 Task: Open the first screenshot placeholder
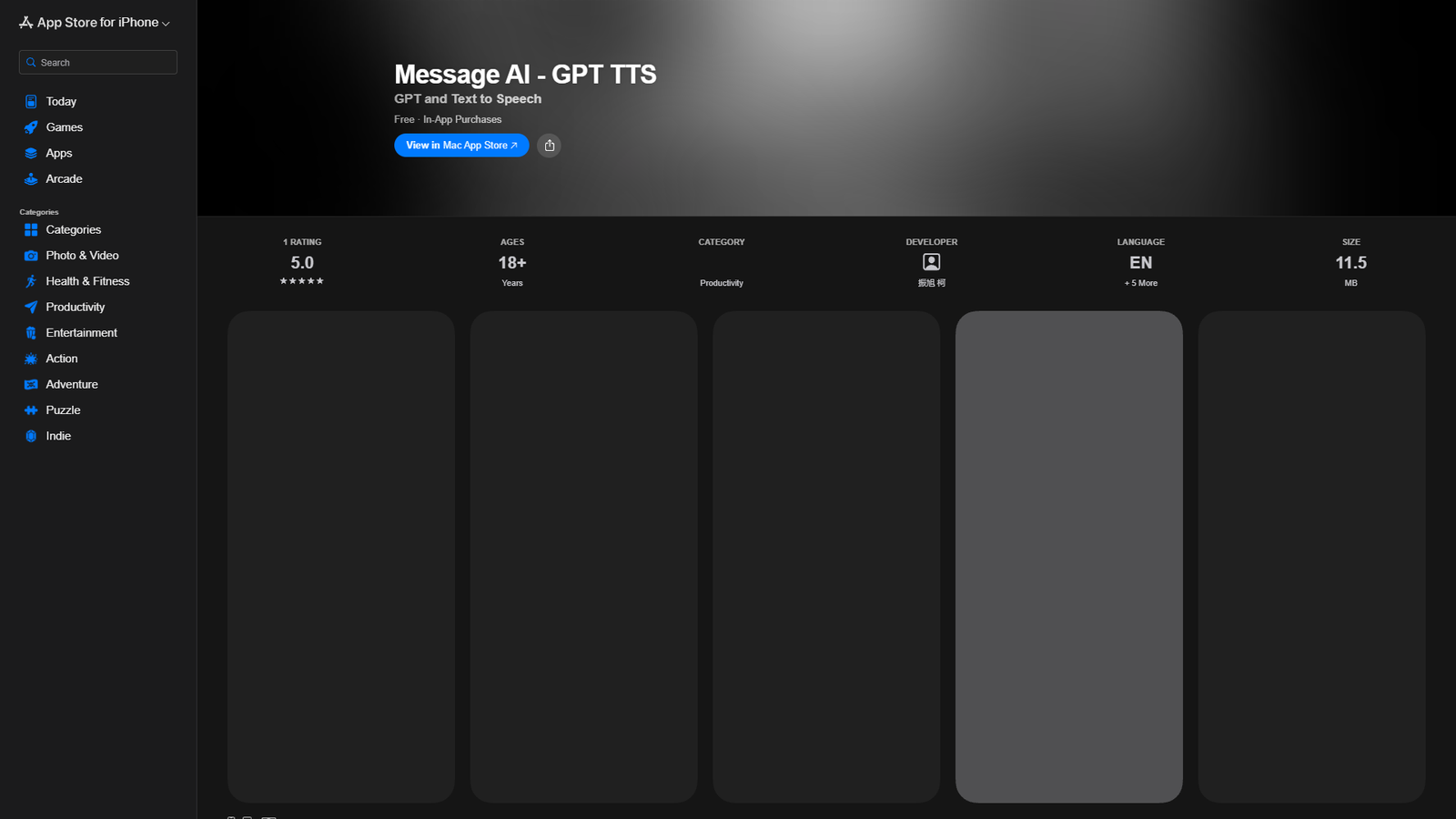tap(341, 557)
